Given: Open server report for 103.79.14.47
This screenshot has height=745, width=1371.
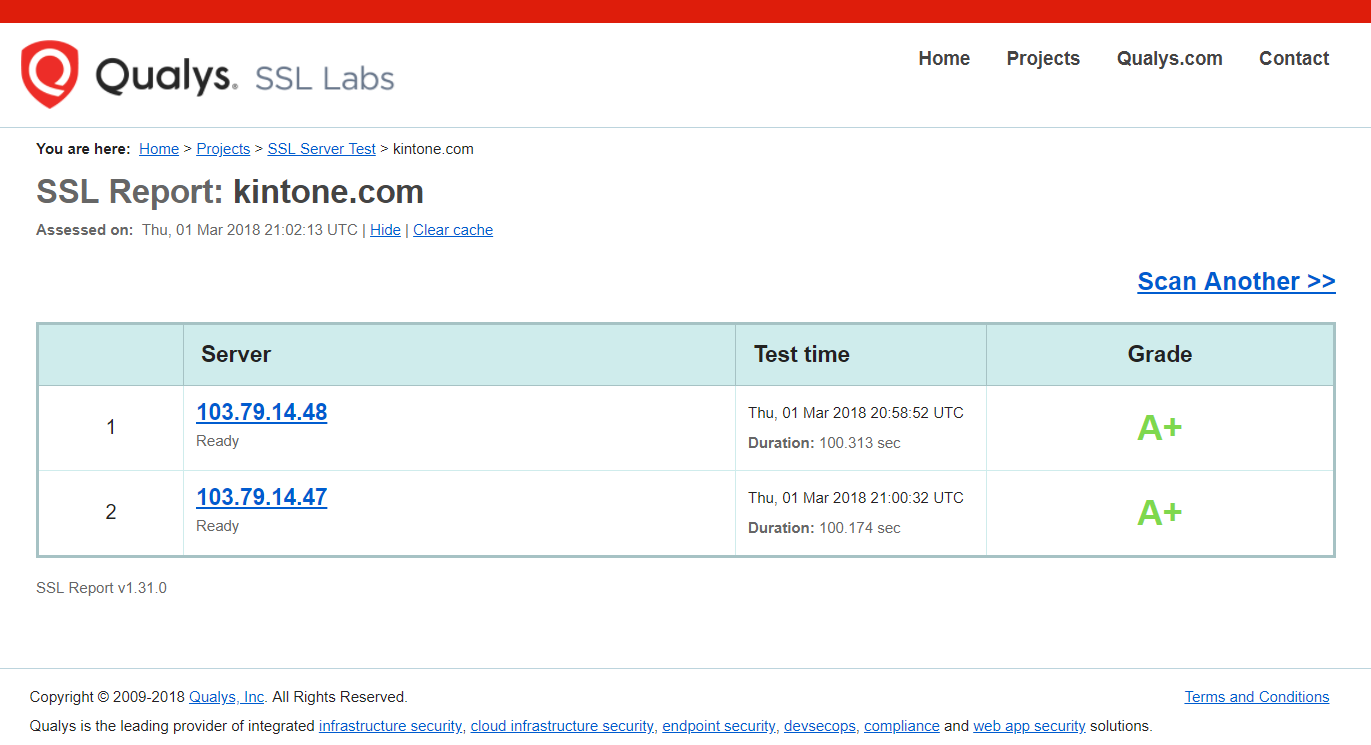Looking at the screenshot, I should coord(262,497).
